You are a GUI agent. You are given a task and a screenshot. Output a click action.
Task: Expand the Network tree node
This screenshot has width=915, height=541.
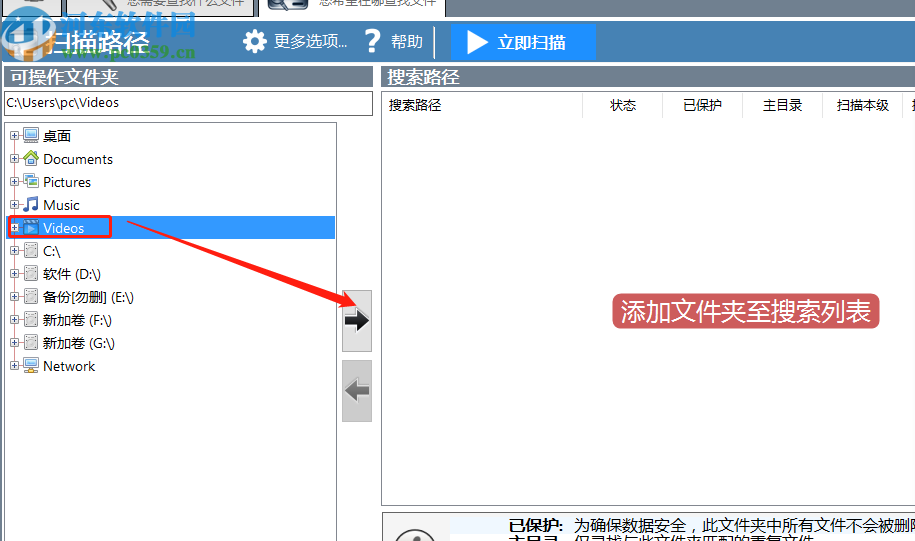coord(15,366)
